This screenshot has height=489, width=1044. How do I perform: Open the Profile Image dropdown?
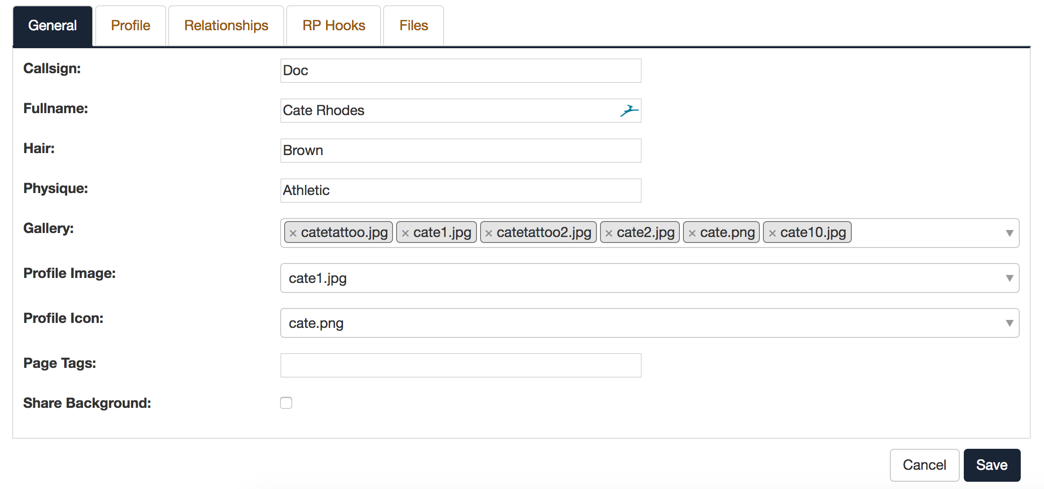point(650,278)
